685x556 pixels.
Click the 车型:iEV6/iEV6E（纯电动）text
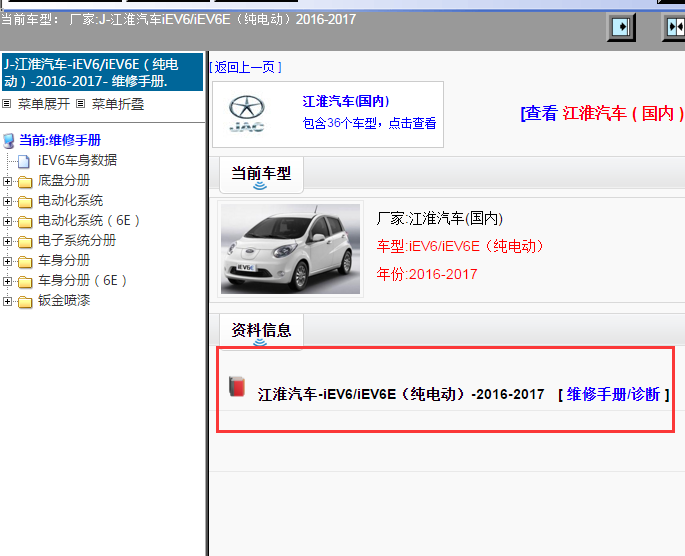pos(460,246)
